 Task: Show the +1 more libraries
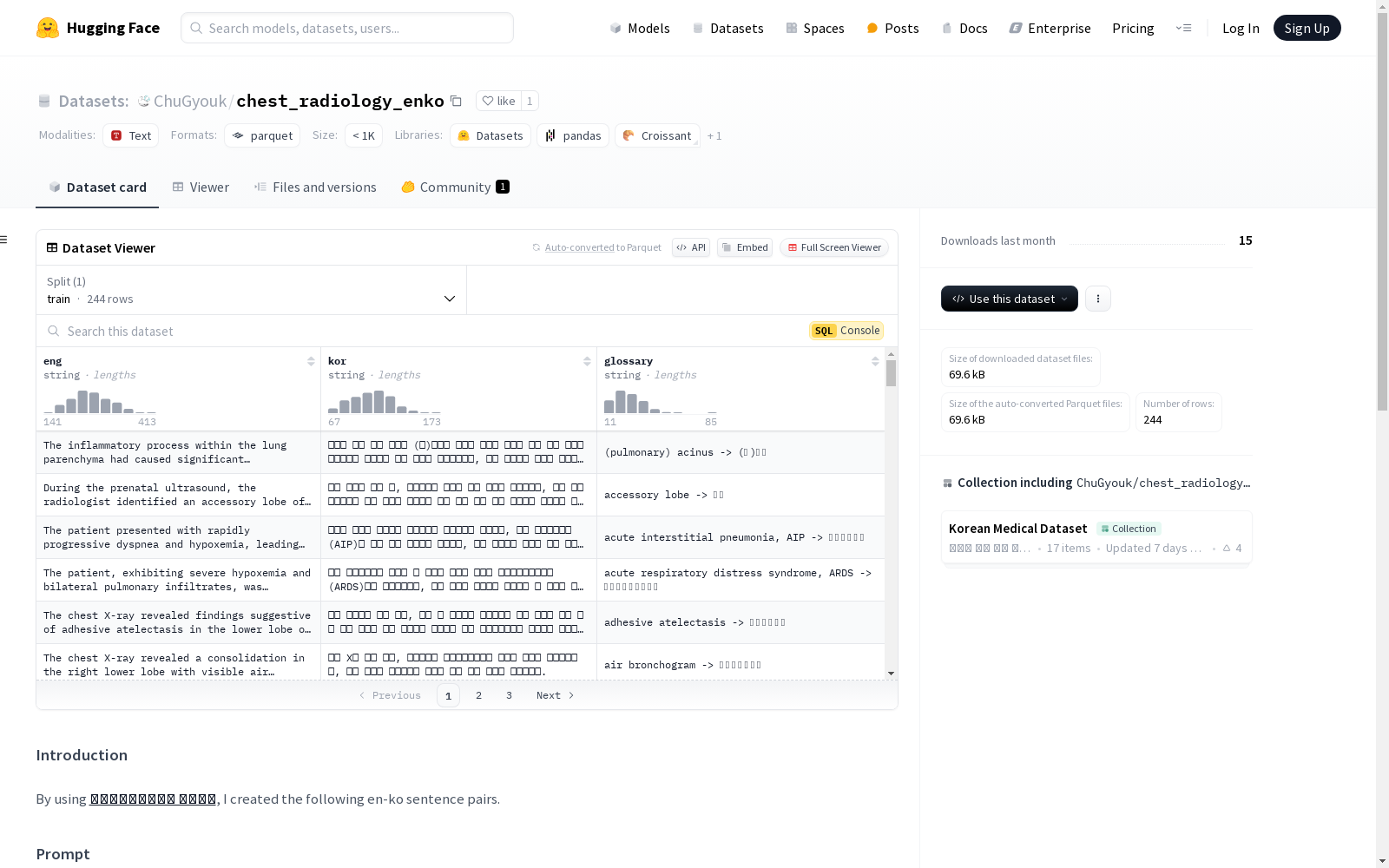point(714,135)
